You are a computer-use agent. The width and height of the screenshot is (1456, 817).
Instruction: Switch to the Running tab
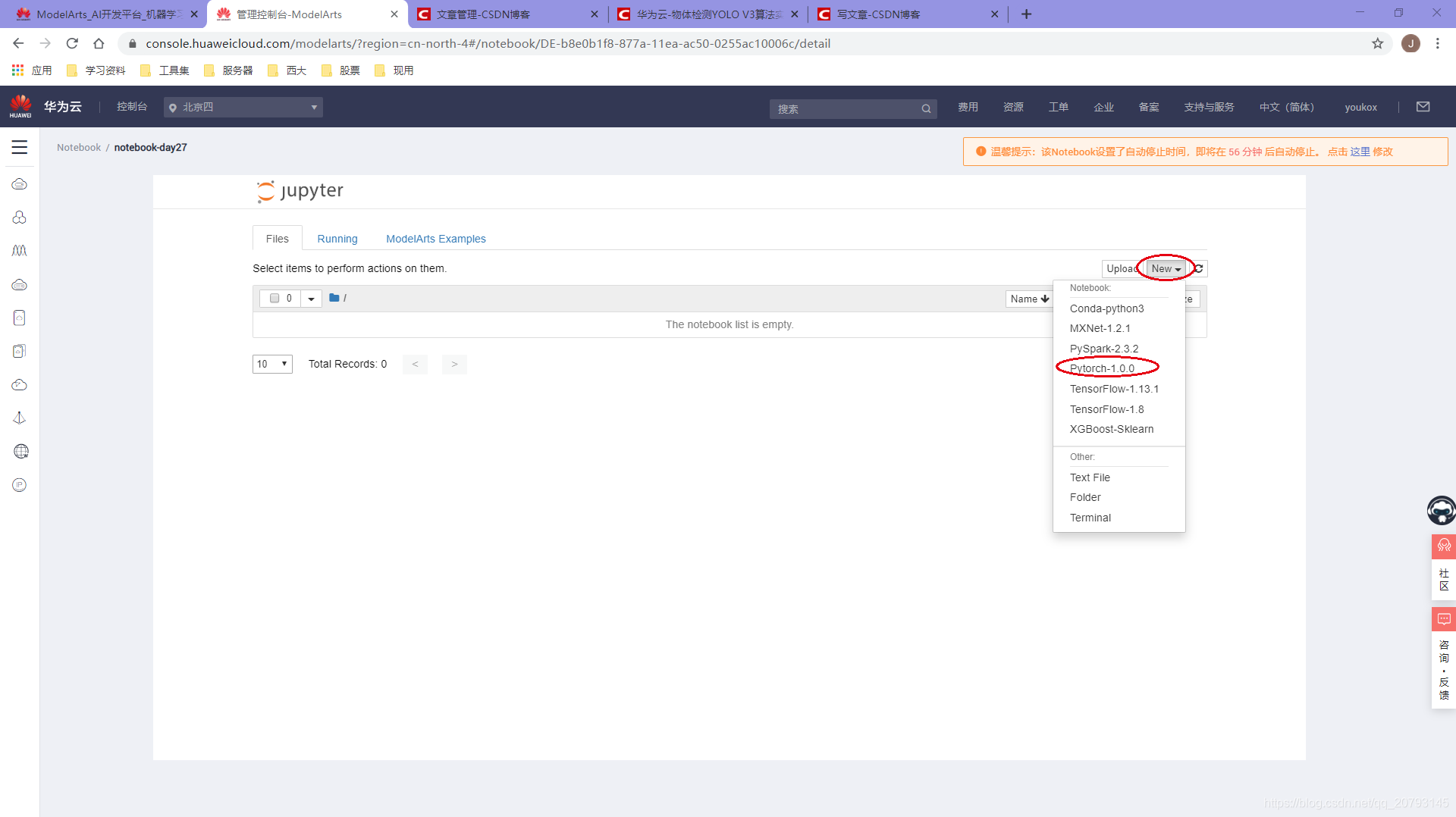[337, 239]
